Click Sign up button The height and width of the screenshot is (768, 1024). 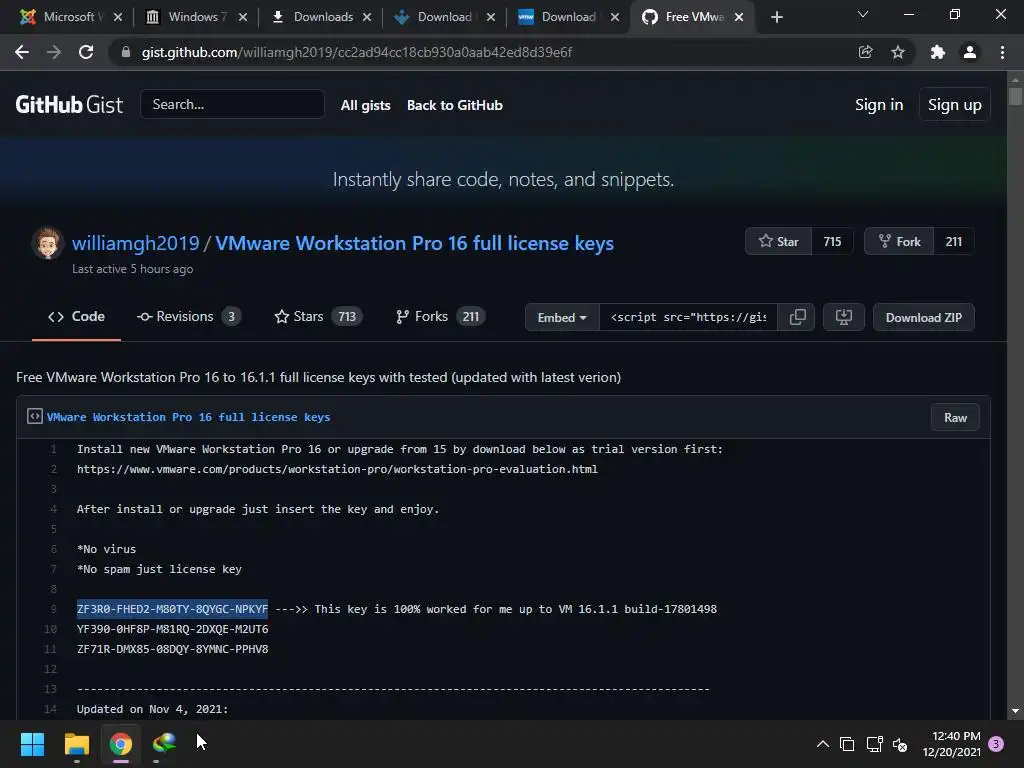click(x=955, y=104)
